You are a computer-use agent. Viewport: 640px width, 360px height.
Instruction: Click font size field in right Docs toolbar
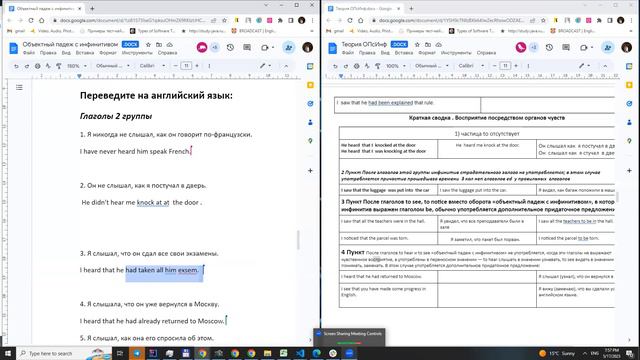pos(505,66)
